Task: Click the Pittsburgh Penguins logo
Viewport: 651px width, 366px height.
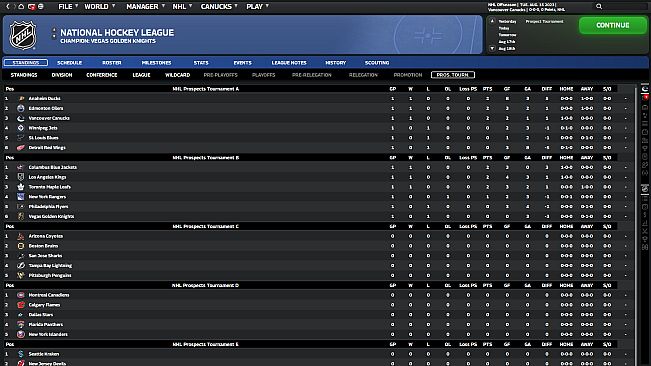Action: coord(21,275)
